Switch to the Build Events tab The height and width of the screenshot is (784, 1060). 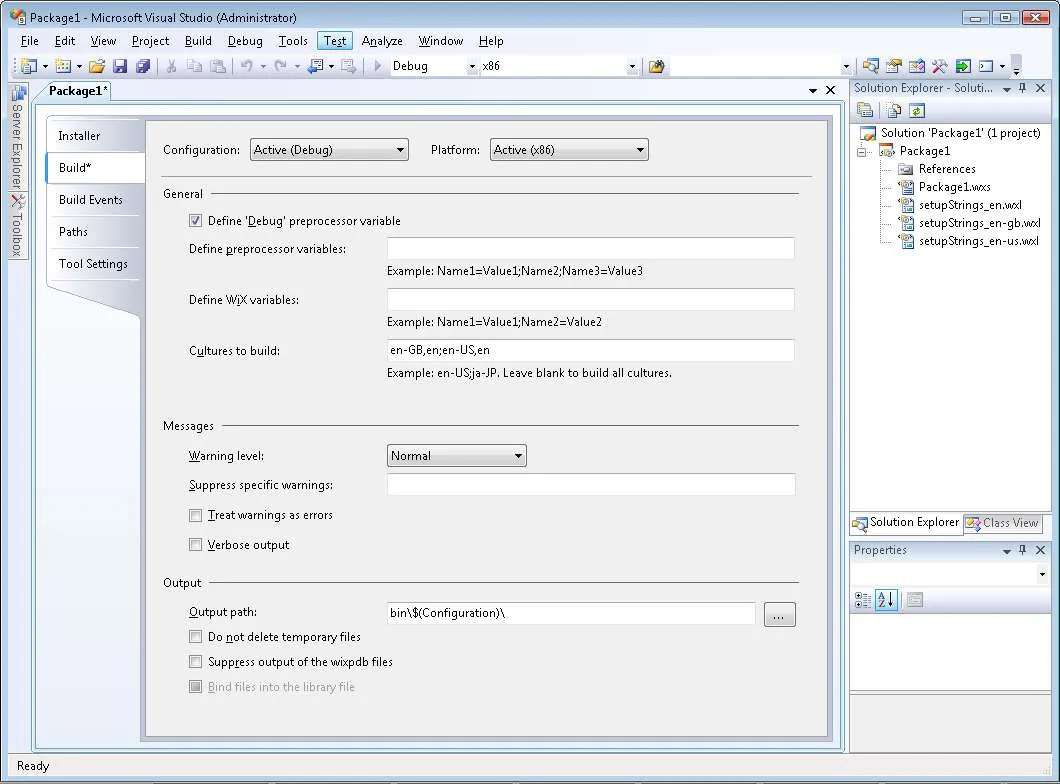(91, 200)
